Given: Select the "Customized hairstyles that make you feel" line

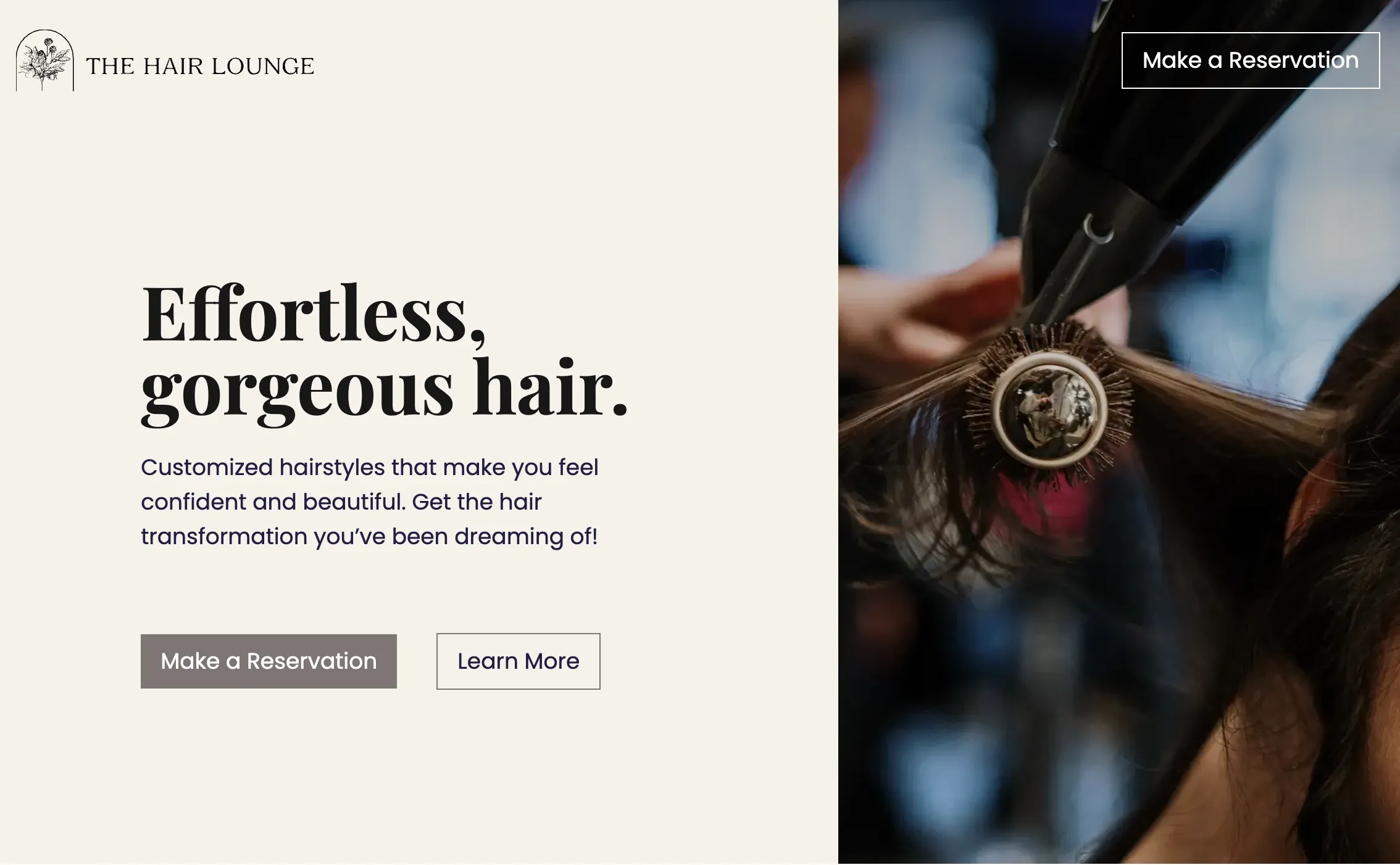Looking at the screenshot, I should coord(370,468).
